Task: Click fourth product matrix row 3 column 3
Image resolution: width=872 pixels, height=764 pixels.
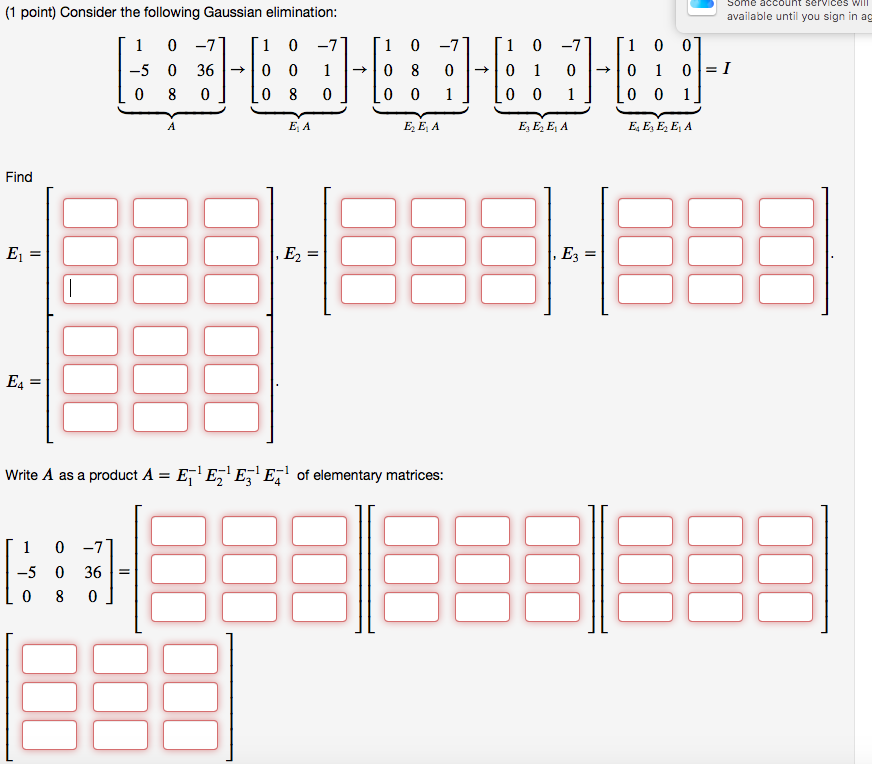Action: click(190, 735)
